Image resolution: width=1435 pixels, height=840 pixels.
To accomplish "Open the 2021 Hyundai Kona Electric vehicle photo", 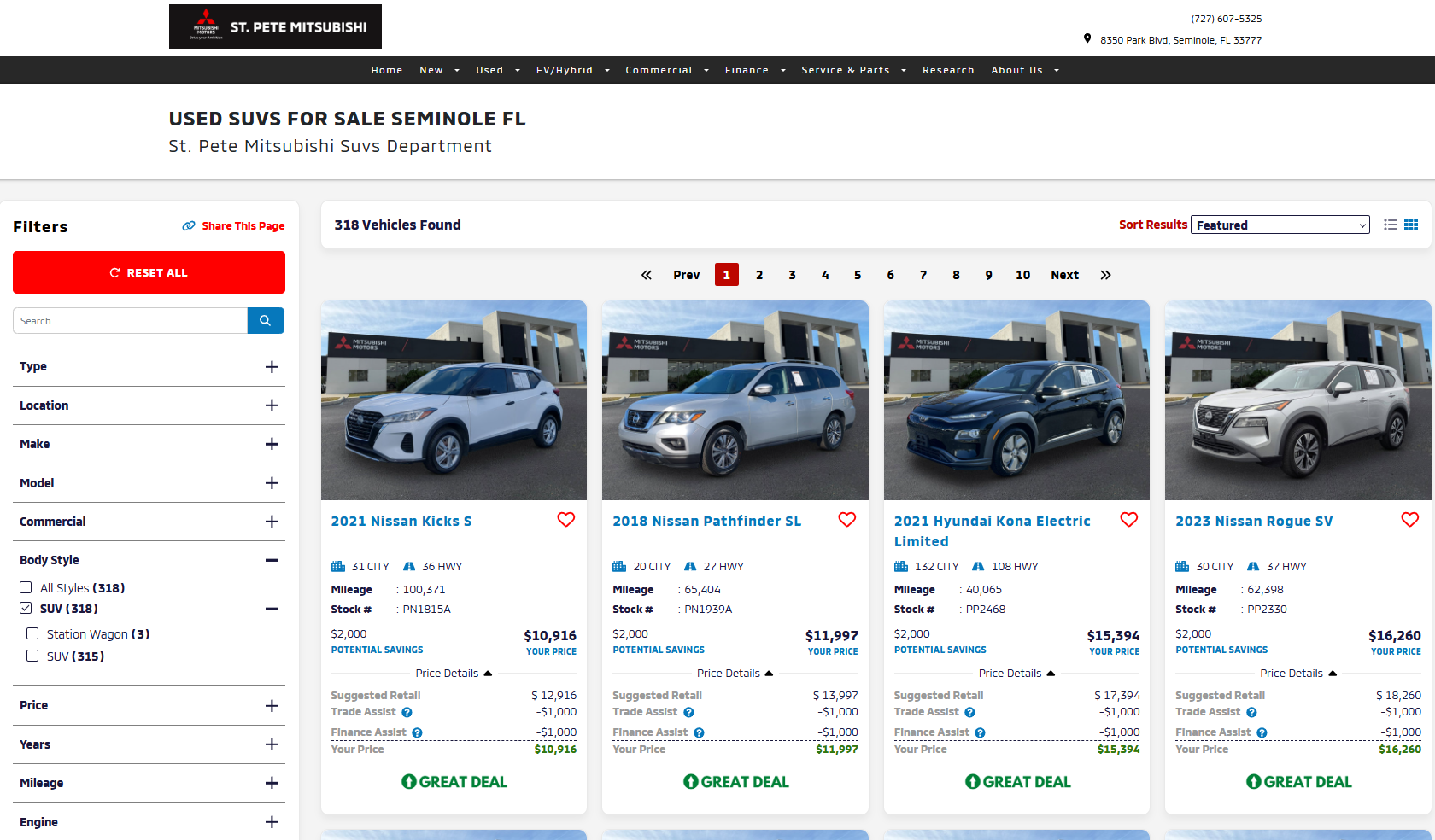I will coord(1016,400).
